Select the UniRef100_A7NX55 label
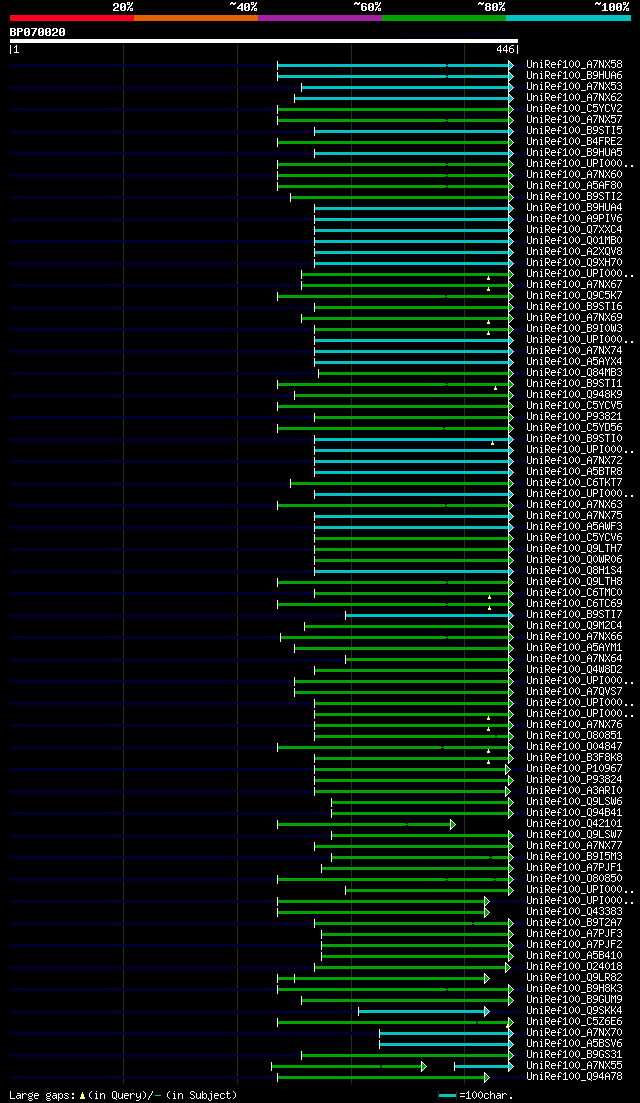This screenshot has height=1103, width=640. 574,1066
